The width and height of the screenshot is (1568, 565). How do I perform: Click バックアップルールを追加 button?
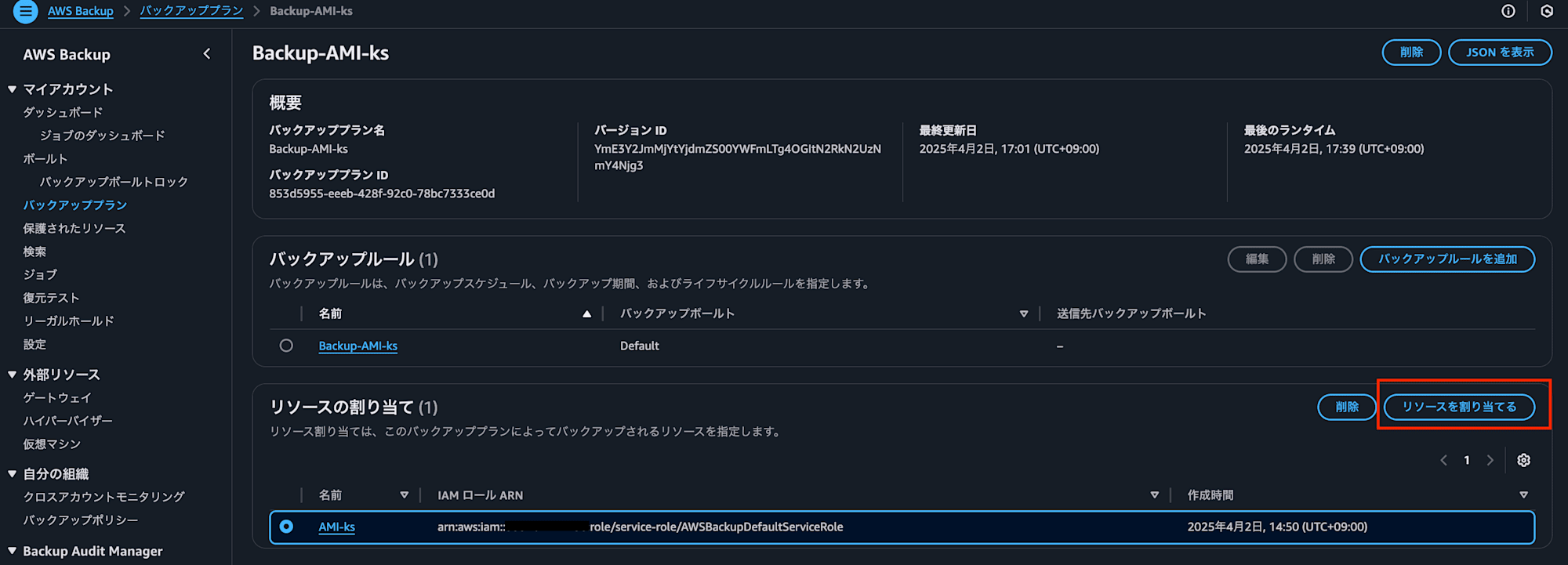tap(1447, 259)
